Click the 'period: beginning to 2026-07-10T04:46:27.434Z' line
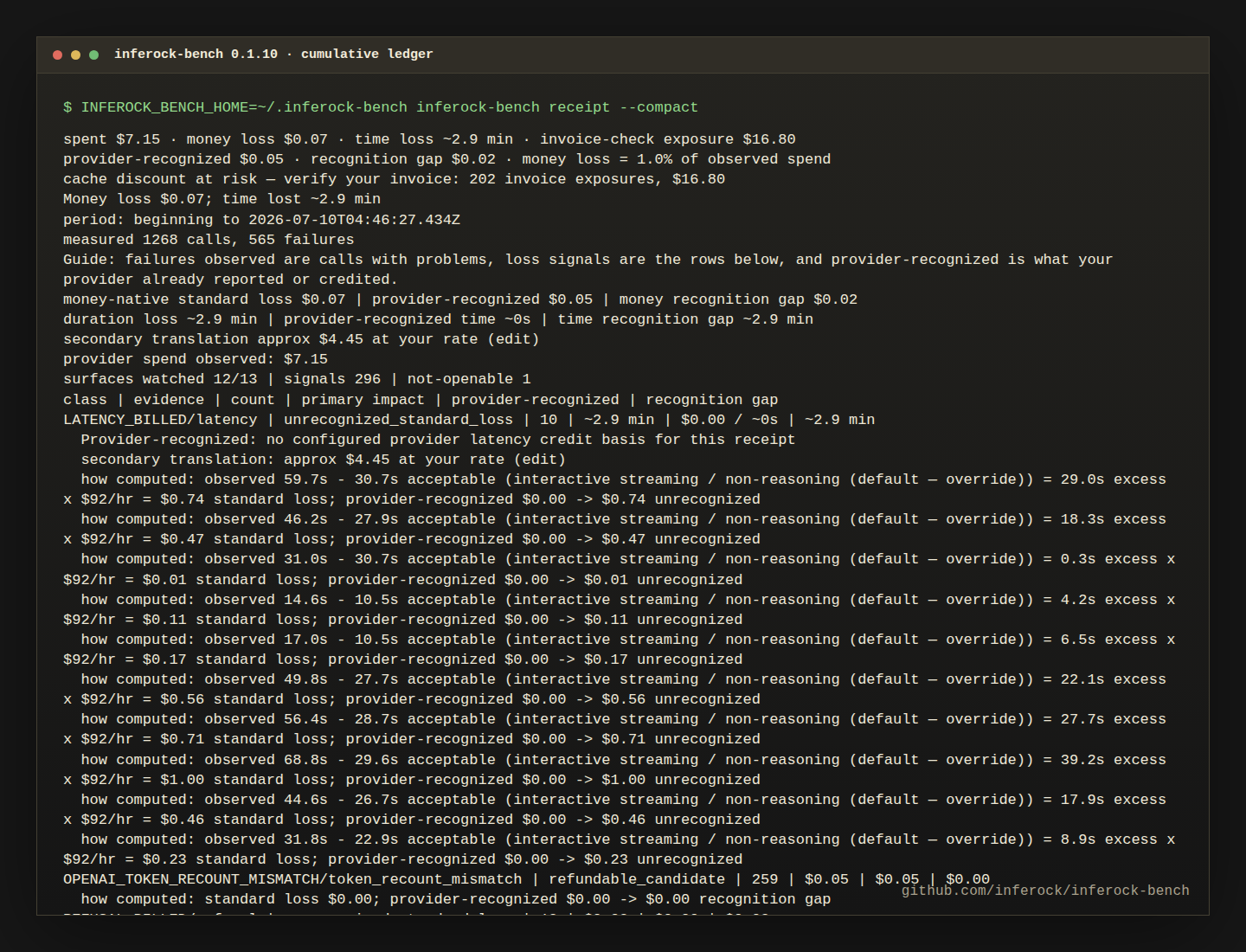The height and width of the screenshot is (952, 1246). point(261,220)
